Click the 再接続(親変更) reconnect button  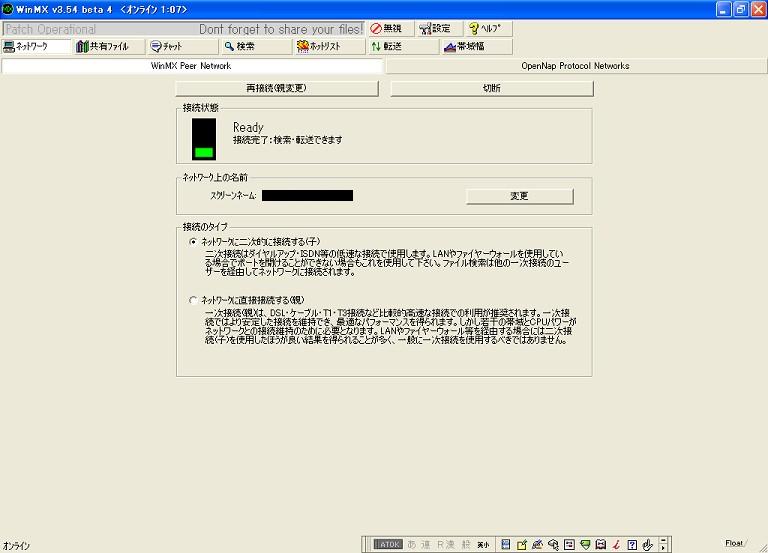276,88
